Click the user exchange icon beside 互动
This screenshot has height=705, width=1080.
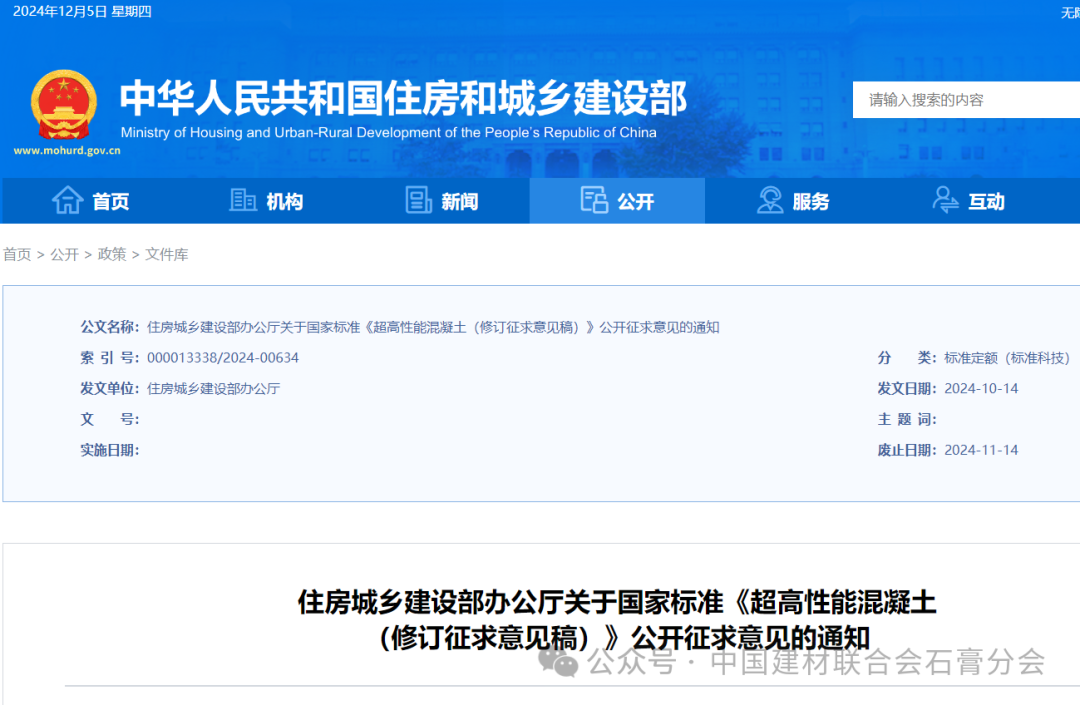tap(946, 200)
